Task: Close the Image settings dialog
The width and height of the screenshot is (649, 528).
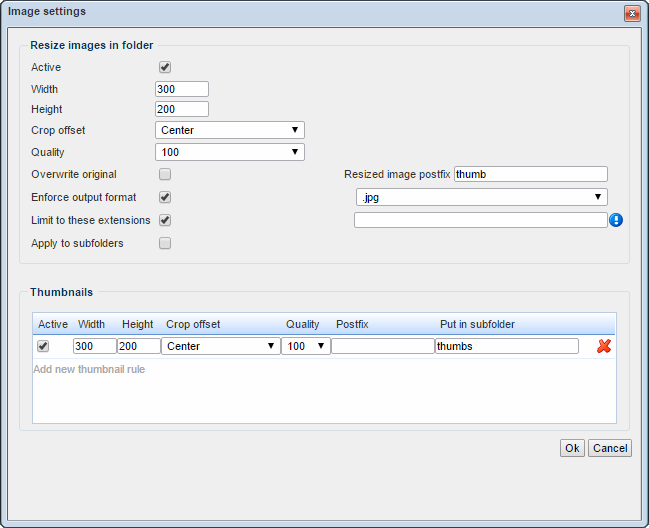Action: coord(632,13)
